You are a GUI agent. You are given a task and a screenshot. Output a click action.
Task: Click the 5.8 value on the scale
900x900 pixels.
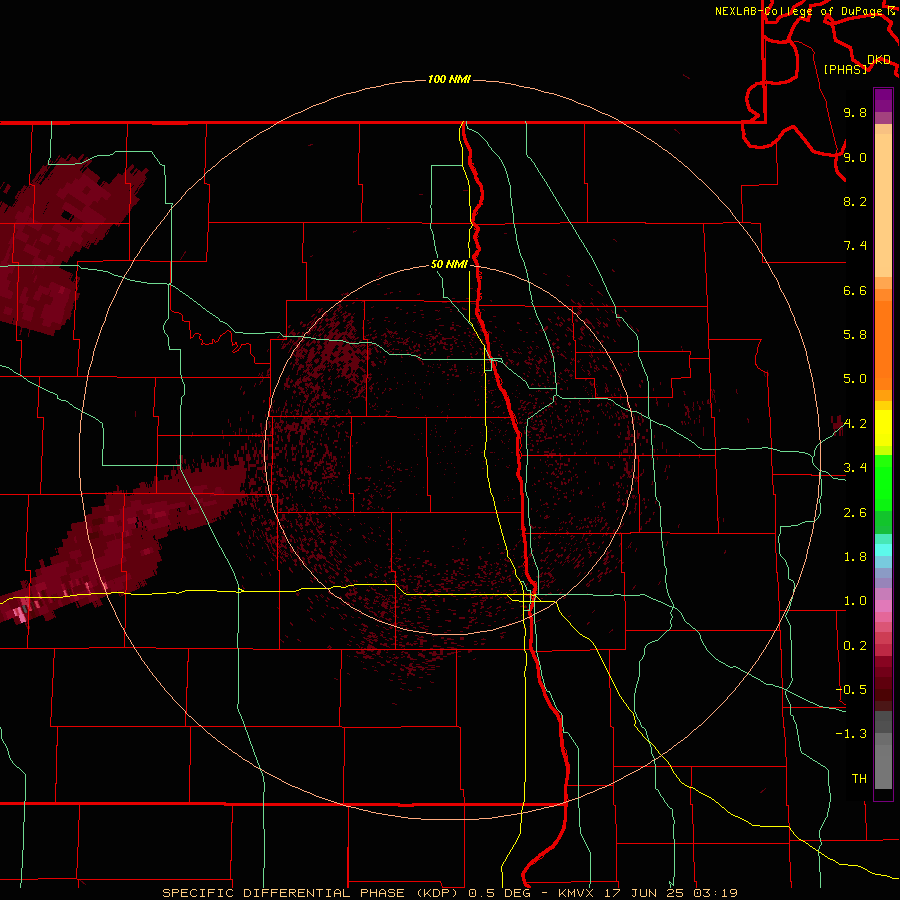point(855,335)
